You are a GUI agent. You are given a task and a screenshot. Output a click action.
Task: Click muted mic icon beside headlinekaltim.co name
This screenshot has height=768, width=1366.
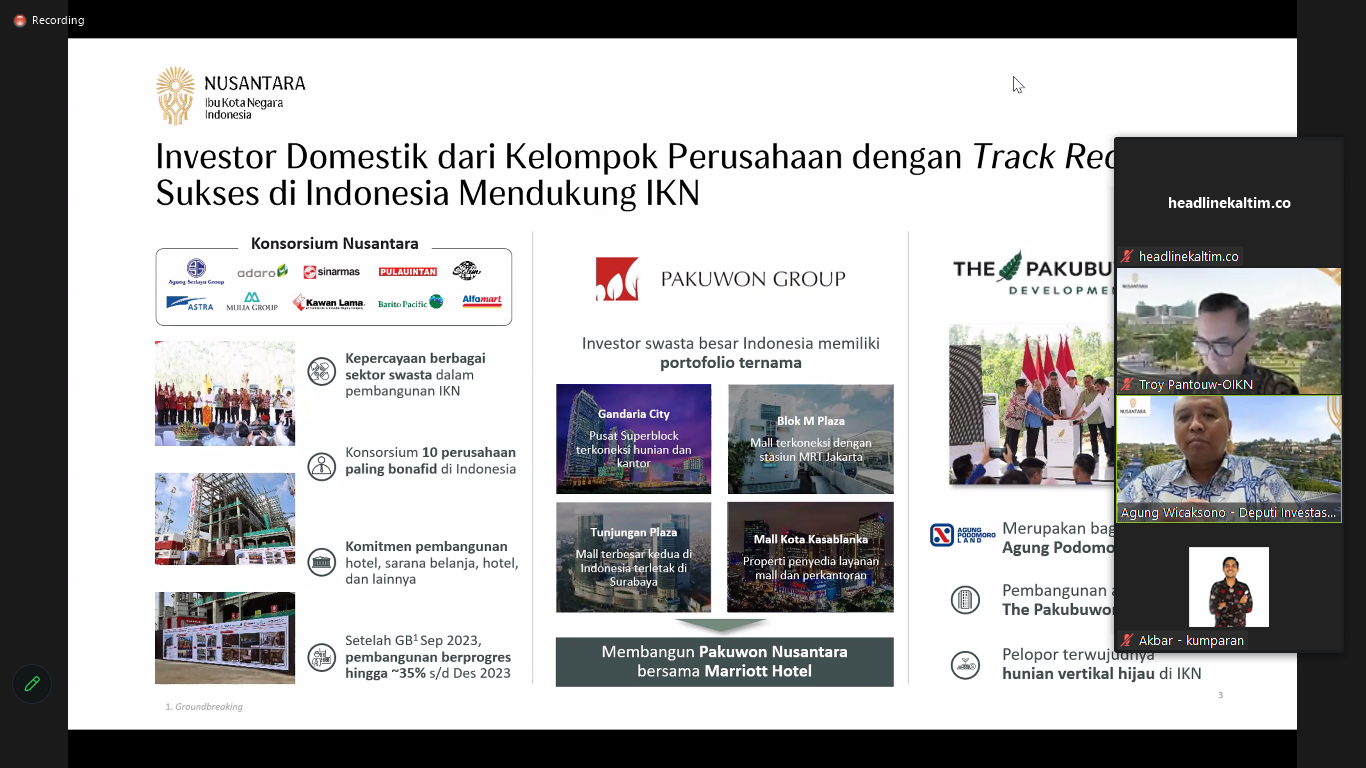[x=1128, y=257]
